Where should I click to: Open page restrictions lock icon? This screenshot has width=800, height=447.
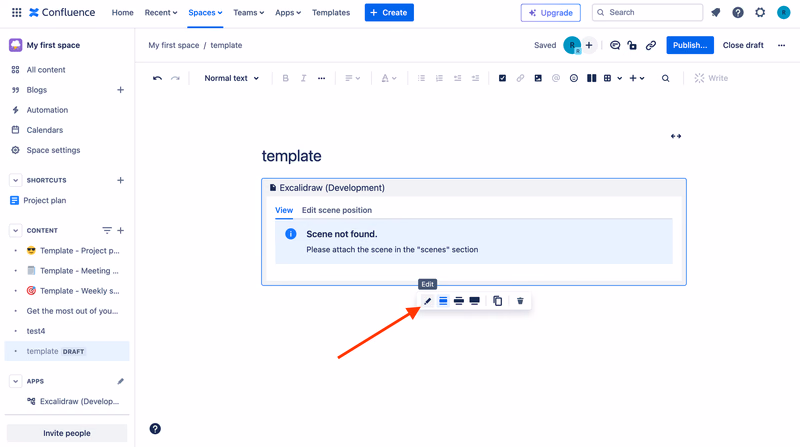(632, 45)
